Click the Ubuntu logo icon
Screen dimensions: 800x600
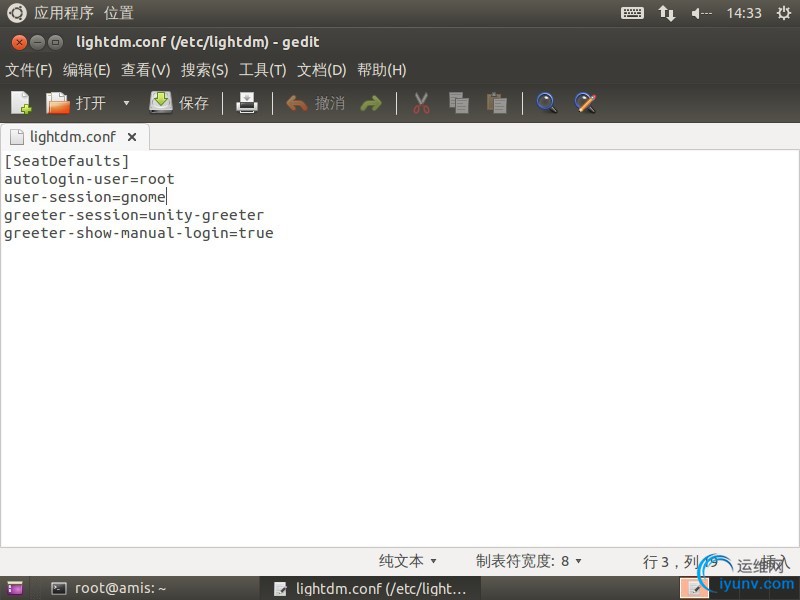[16, 13]
